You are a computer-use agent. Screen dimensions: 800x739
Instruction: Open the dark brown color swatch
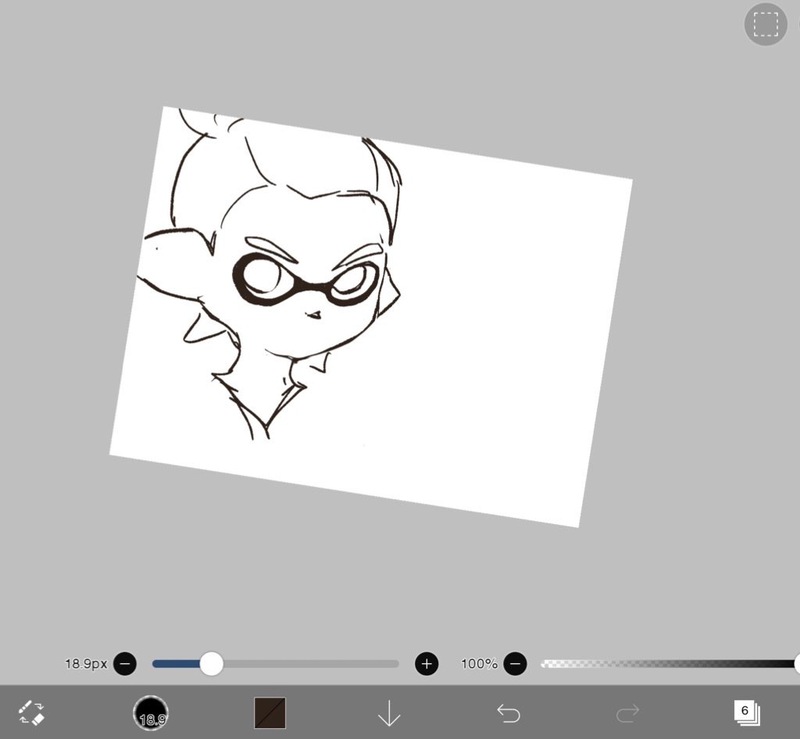tap(270, 713)
